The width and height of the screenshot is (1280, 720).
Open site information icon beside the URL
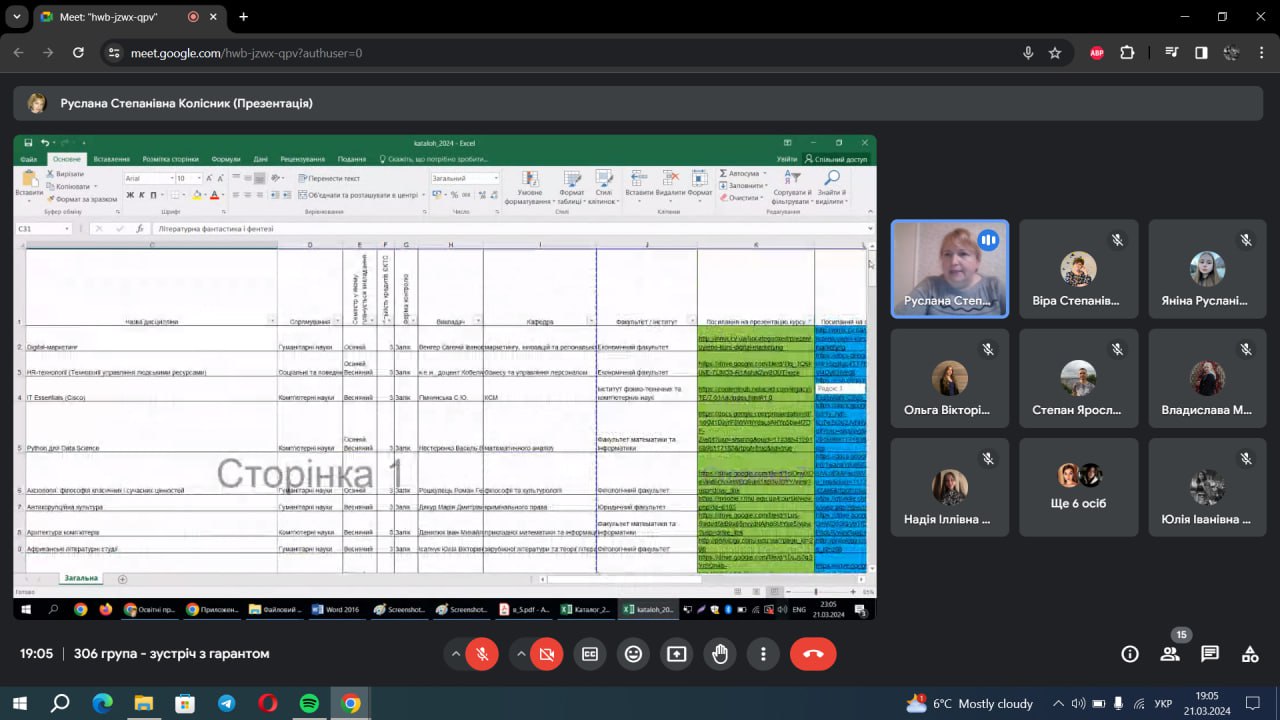[114, 53]
